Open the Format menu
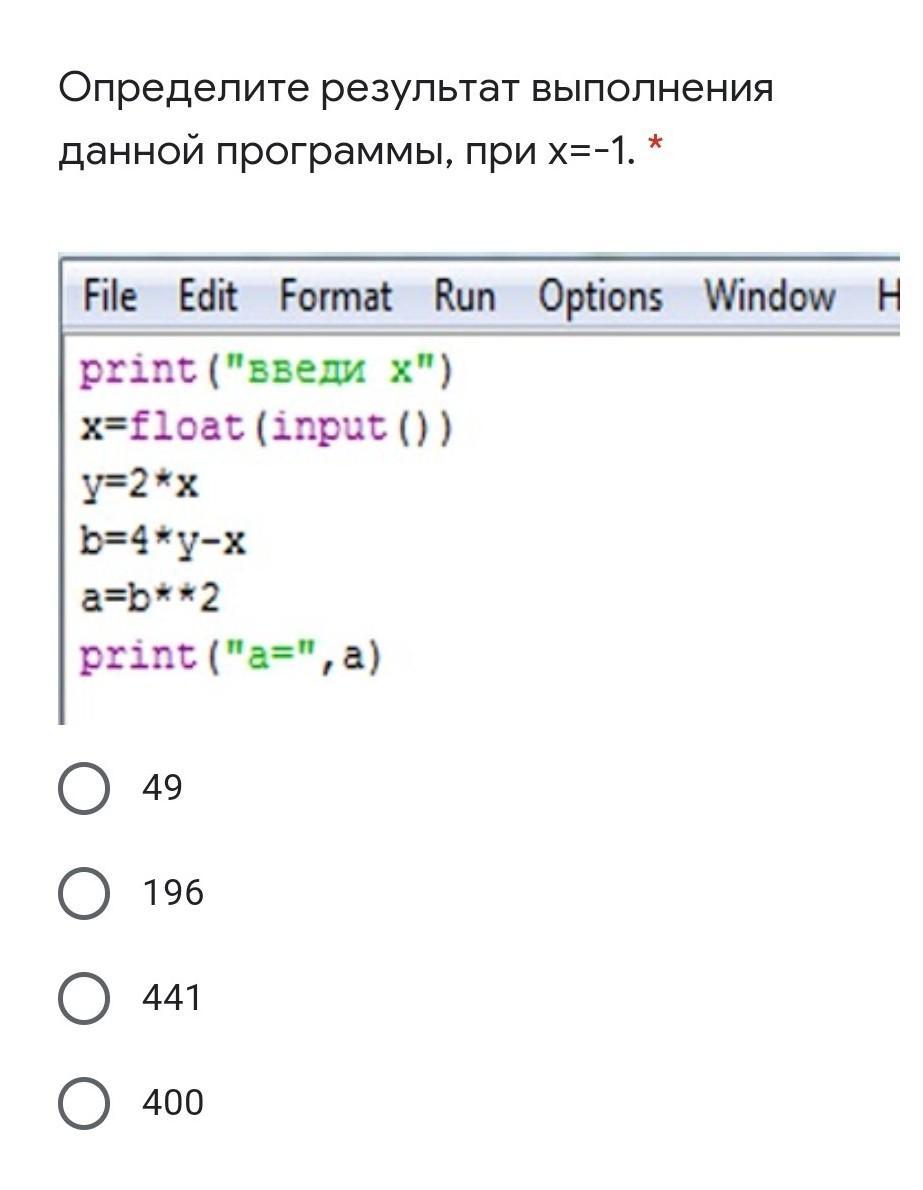Screen dimensions: 923x1190 click(335, 297)
